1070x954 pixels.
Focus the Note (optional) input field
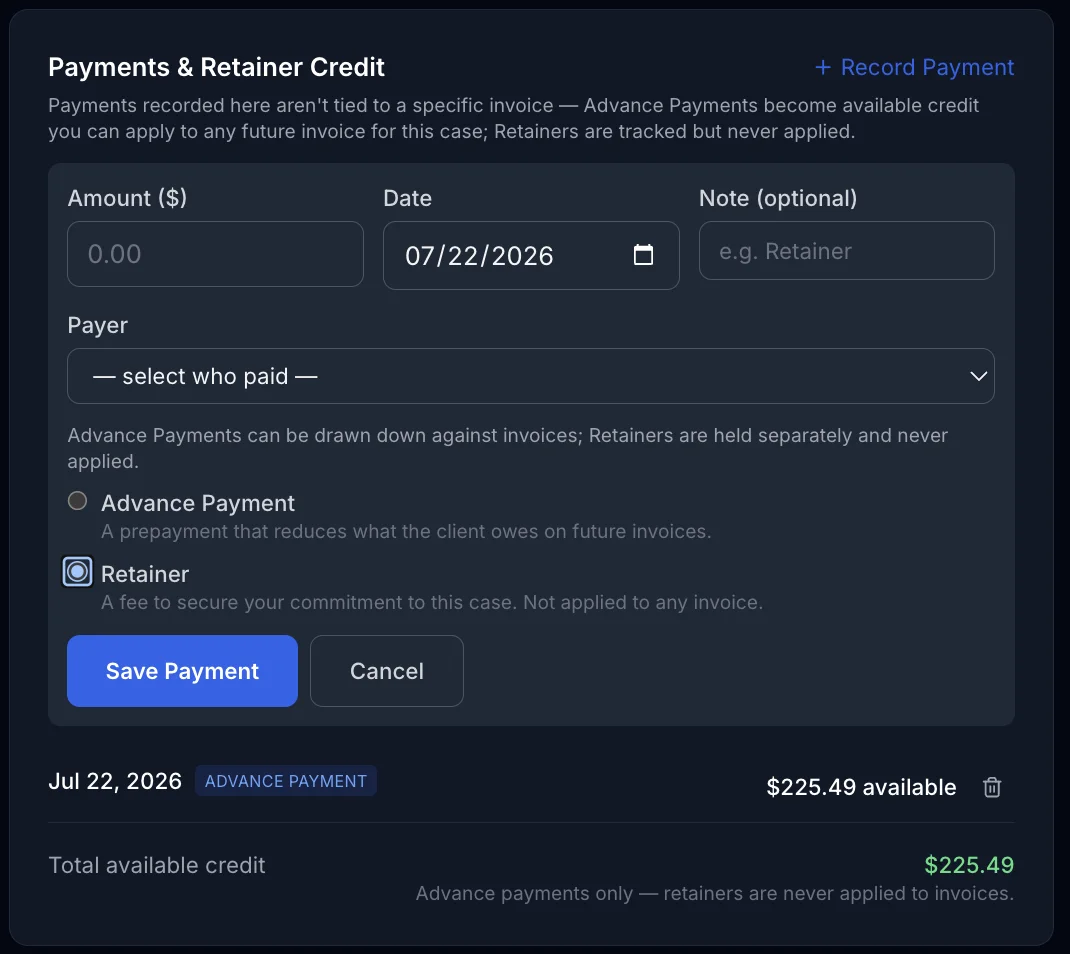(x=846, y=250)
